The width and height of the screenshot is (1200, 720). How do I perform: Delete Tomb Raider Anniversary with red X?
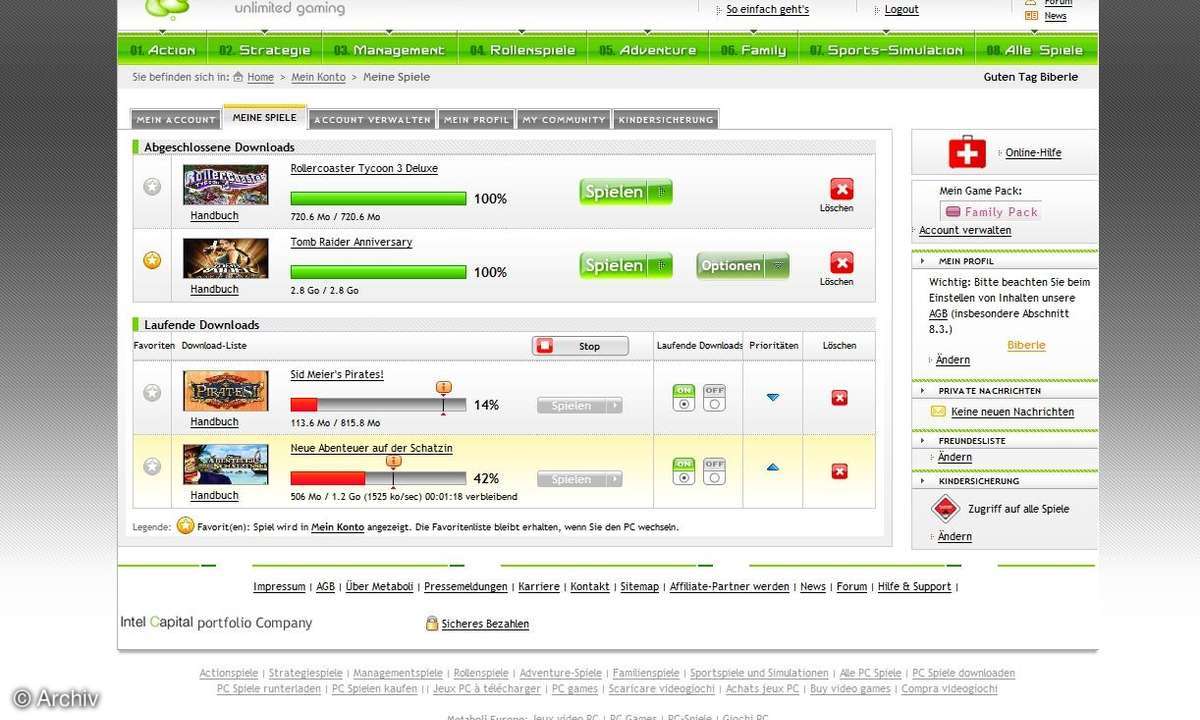coord(841,263)
